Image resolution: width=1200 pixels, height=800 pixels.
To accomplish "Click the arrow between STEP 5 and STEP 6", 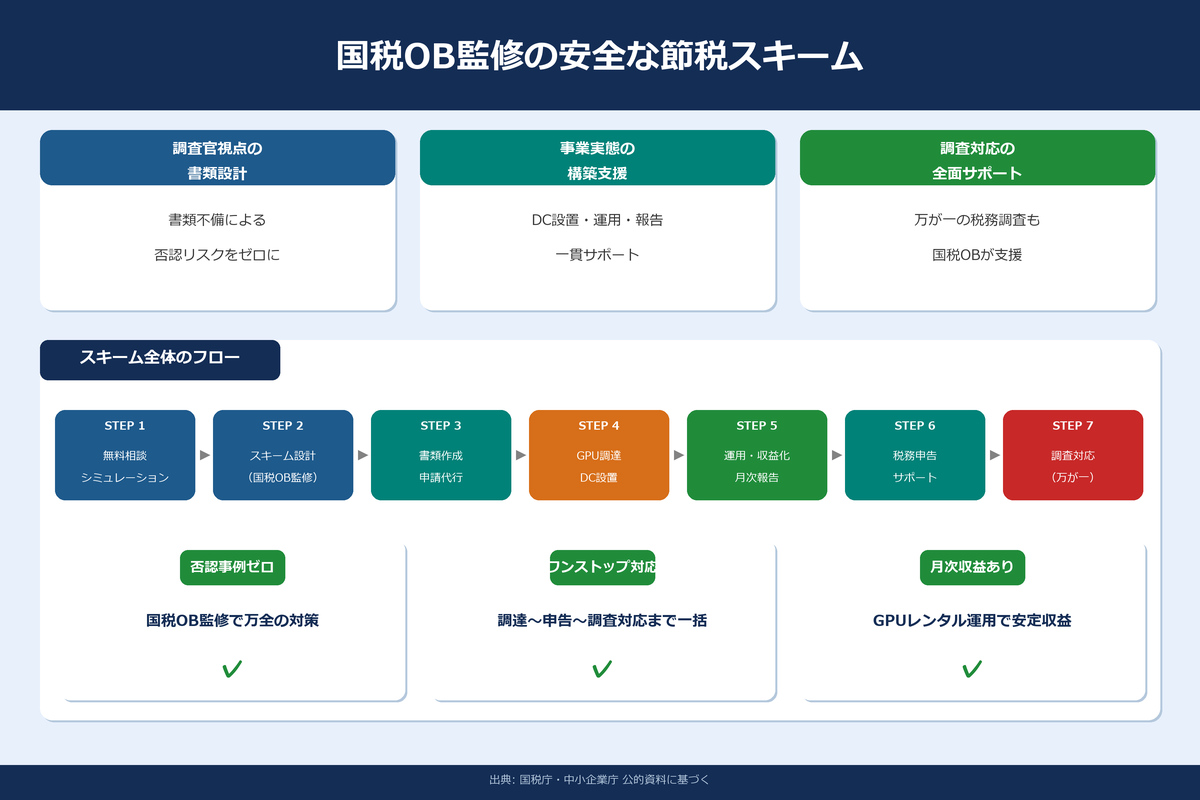I will click(x=837, y=455).
